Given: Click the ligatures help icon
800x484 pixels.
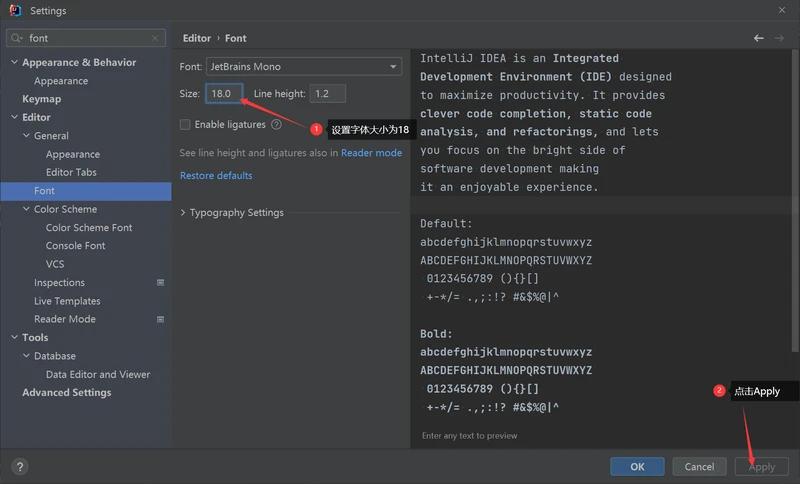Looking at the screenshot, I should coord(276,125).
